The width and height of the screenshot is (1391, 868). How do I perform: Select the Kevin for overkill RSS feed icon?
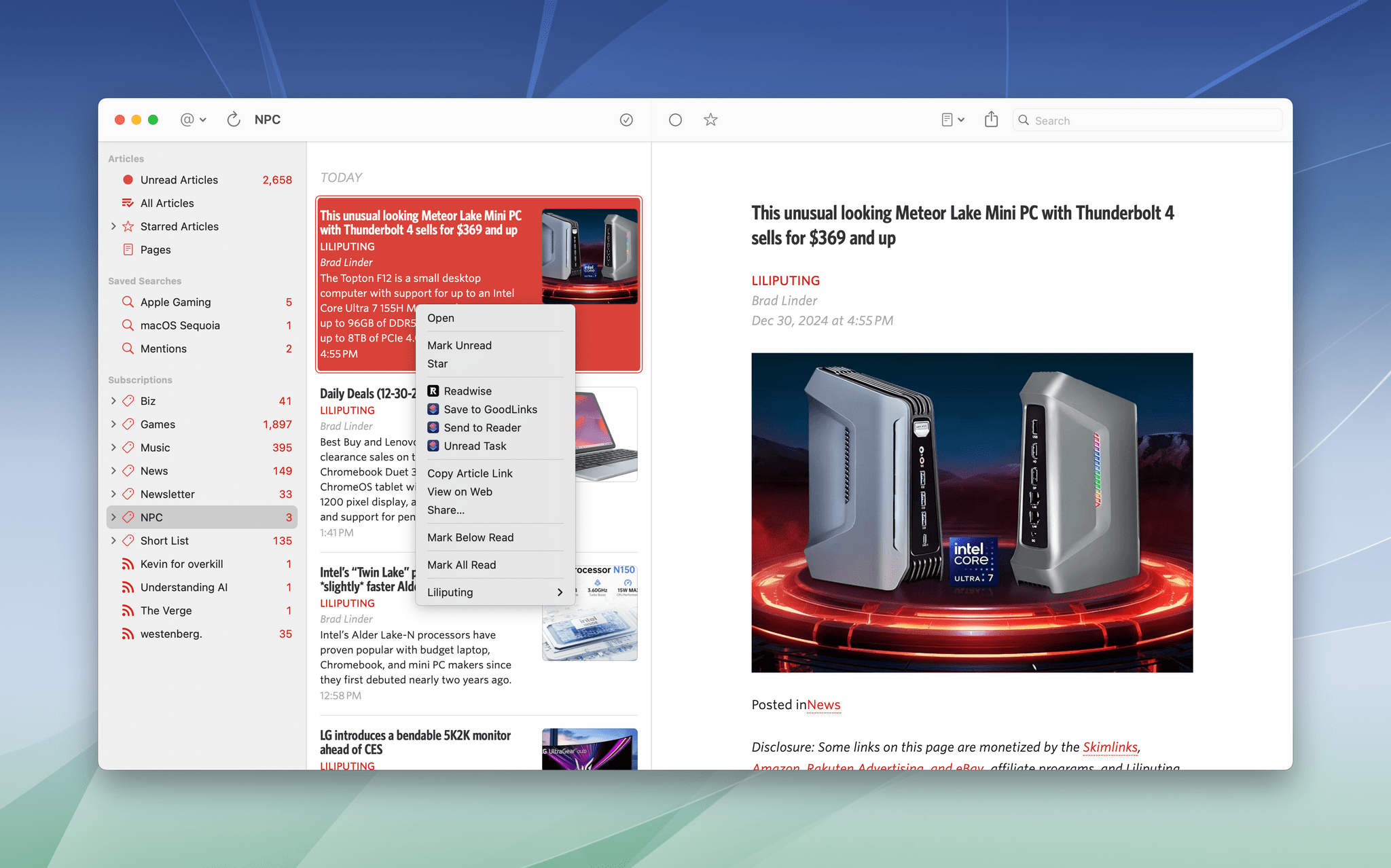[128, 564]
